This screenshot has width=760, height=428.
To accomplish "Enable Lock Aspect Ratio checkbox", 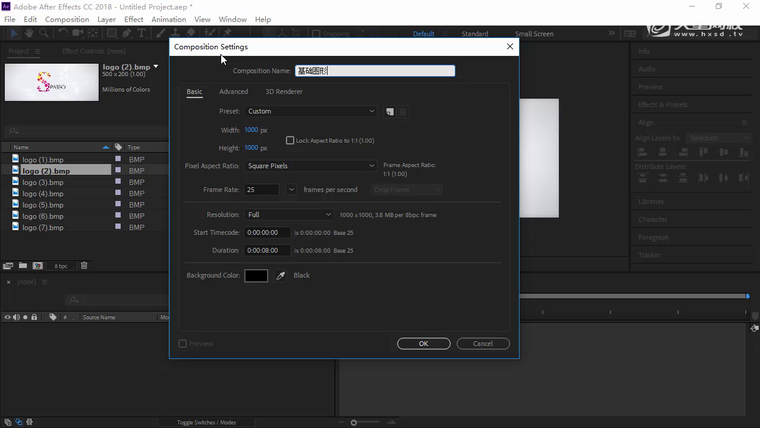I will click(x=290, y=140).
